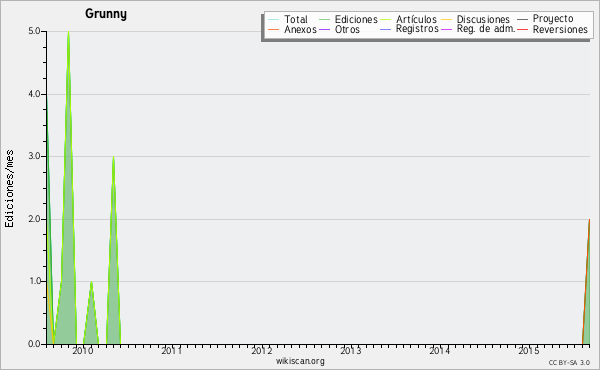
Task: Click the 2.0 y-axis value
Action: (x=34, y=219)
